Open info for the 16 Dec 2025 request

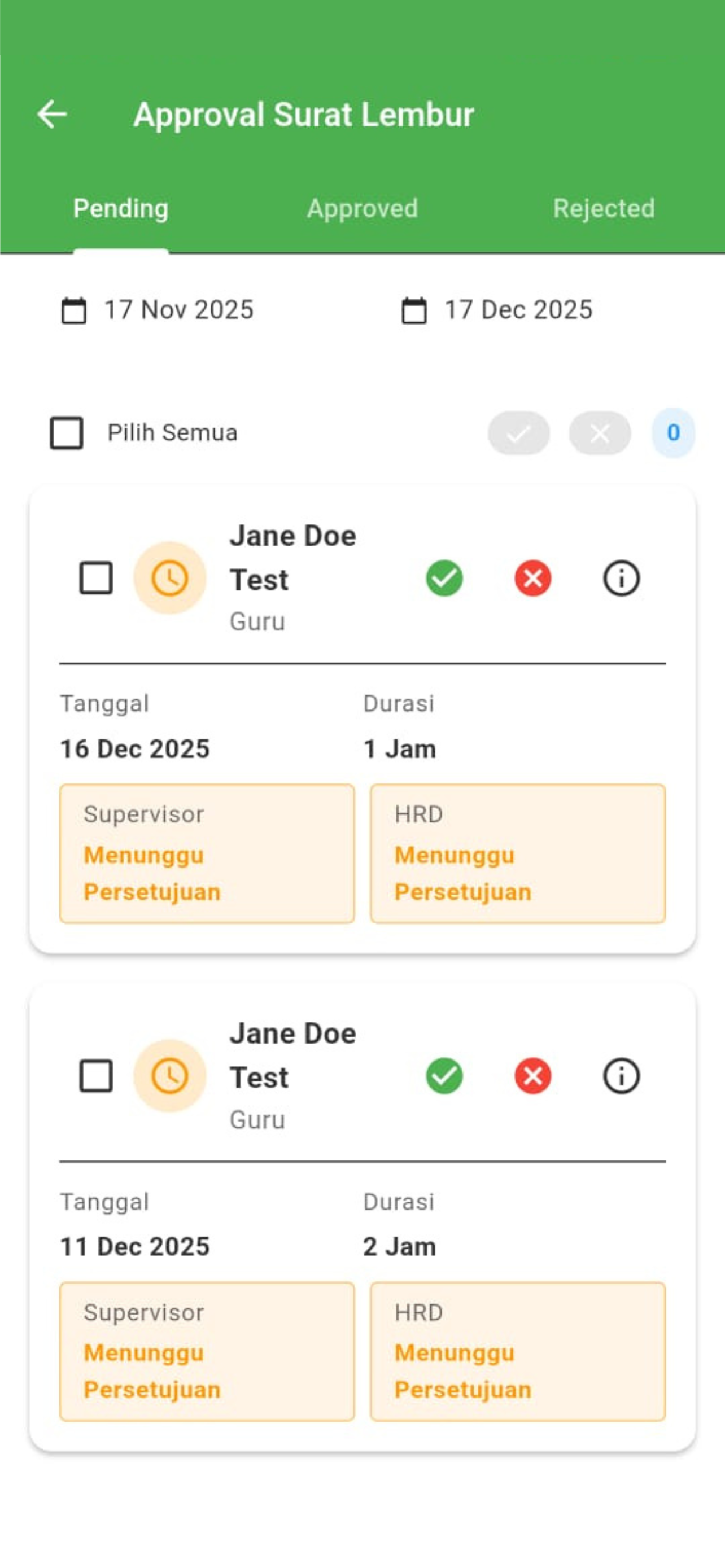click(621, 577)
